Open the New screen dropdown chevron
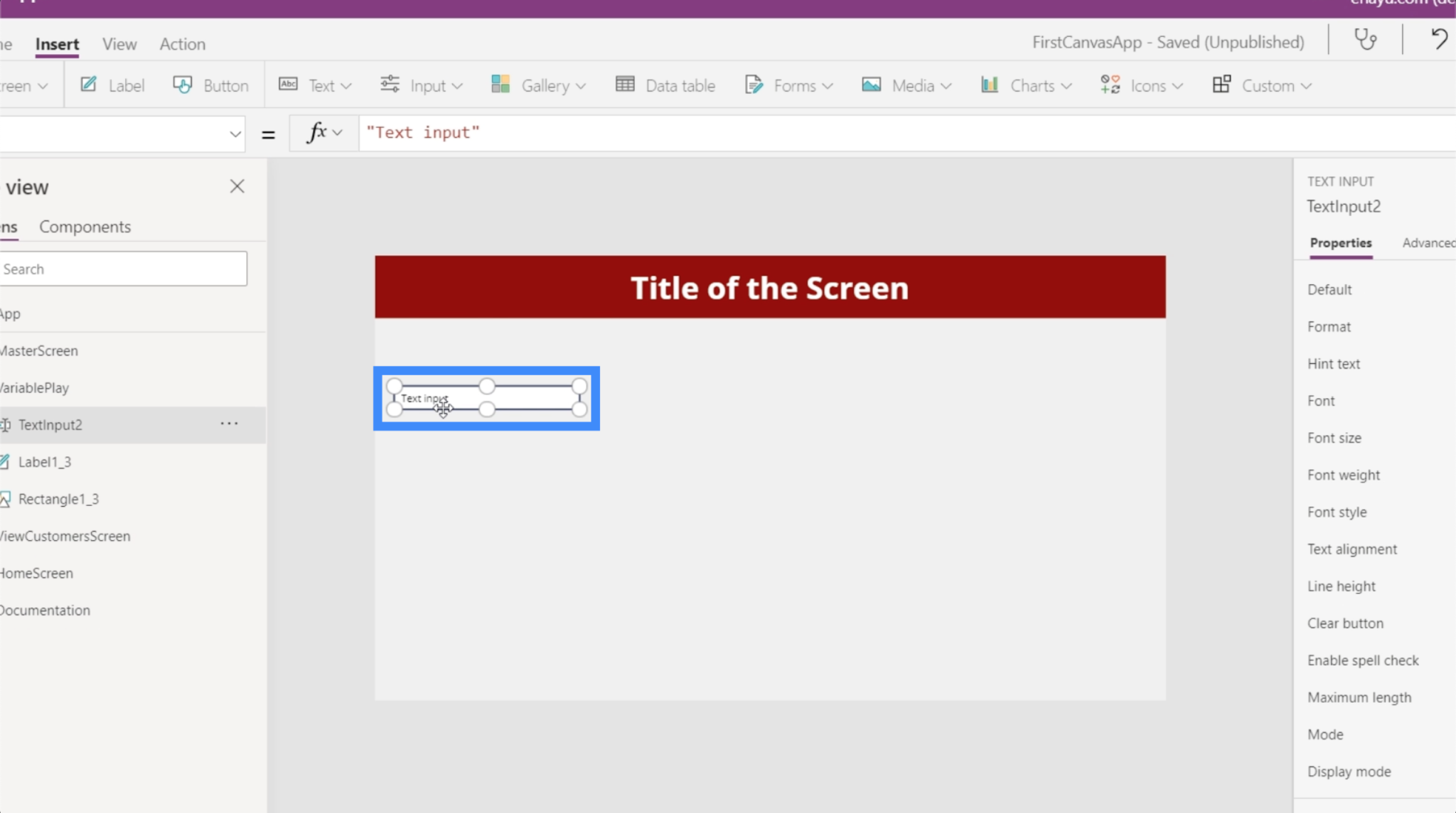This screenshot has width=1456, height=813. (43, 86)
